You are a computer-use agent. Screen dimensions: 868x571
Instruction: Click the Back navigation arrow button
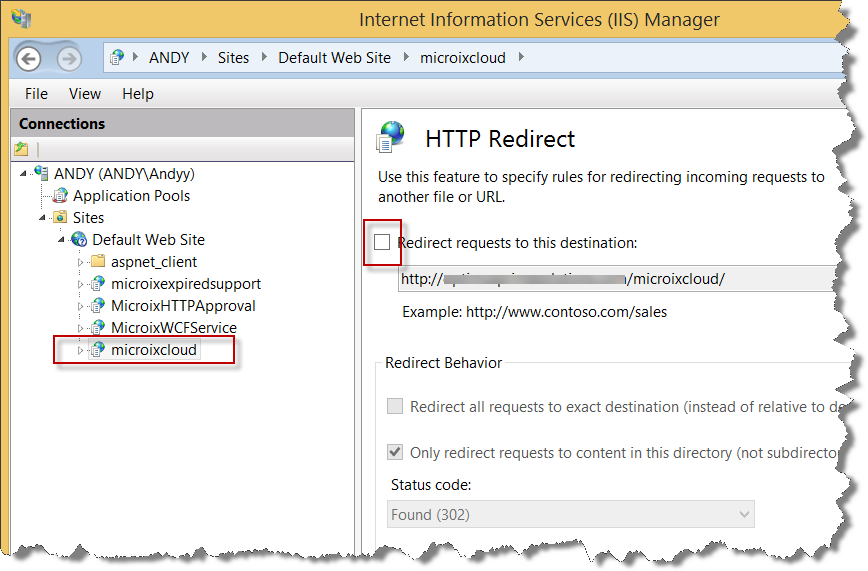coord(29,58)
